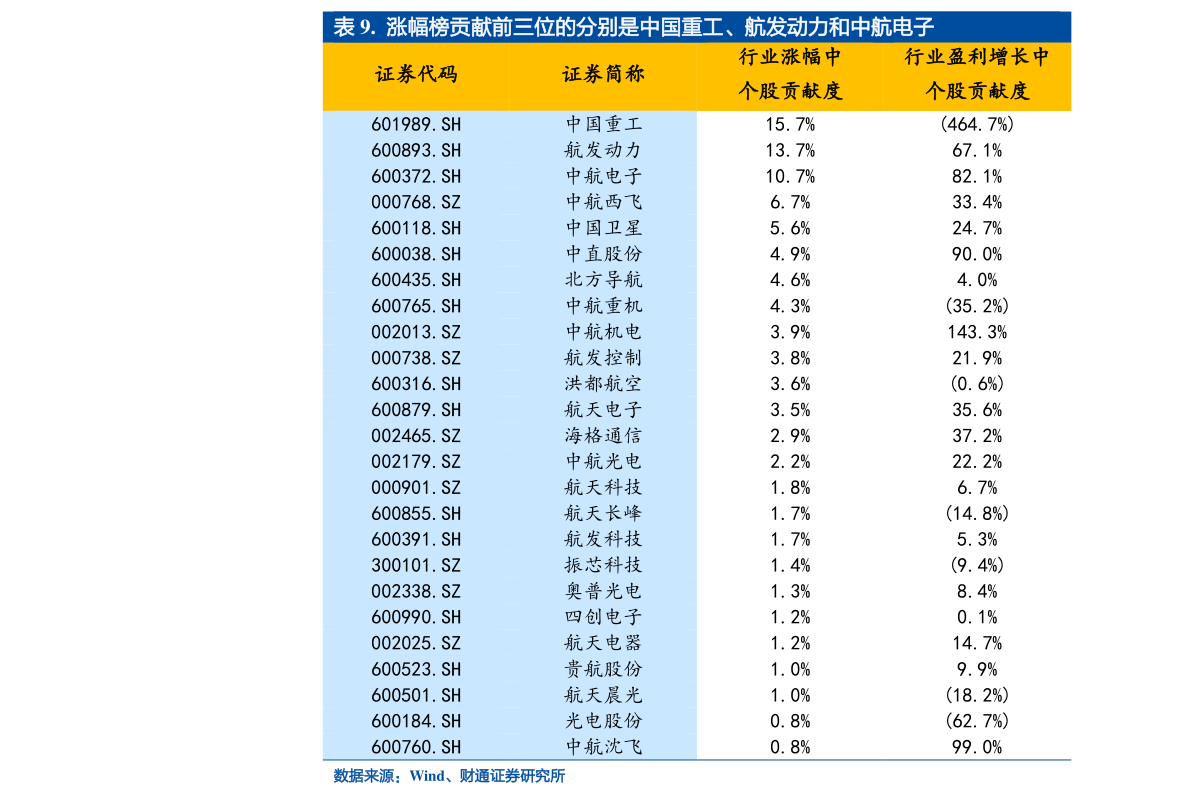The height and width of the screenshot is (805, 1191).
Task: Select stock code 600038.SH
Action: click(416, 254)
